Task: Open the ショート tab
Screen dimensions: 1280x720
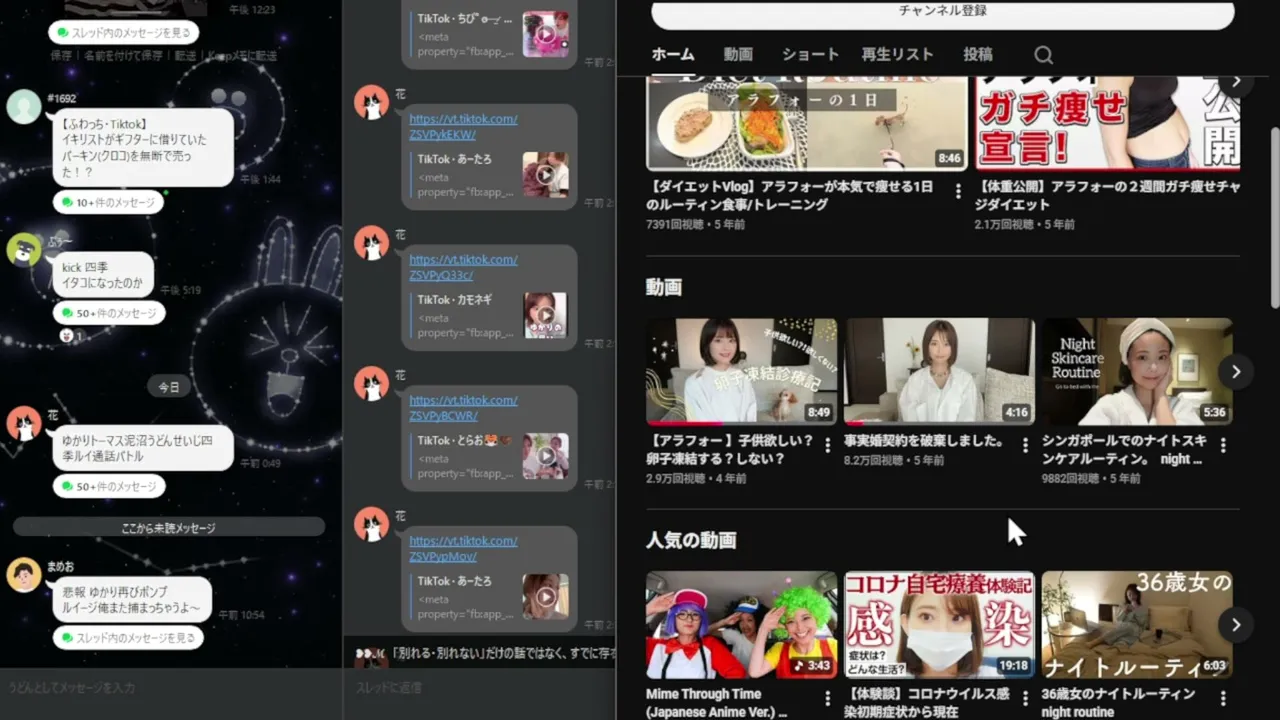Action: [810, 55]
